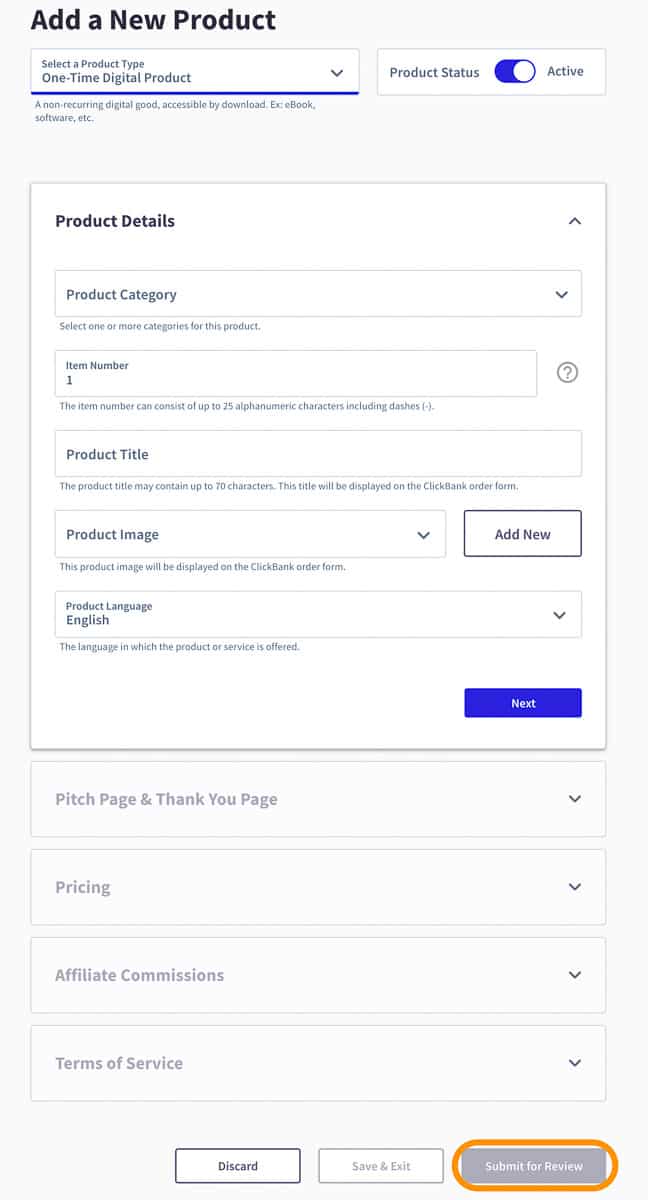Click Save & Exit

(381, 1165)
